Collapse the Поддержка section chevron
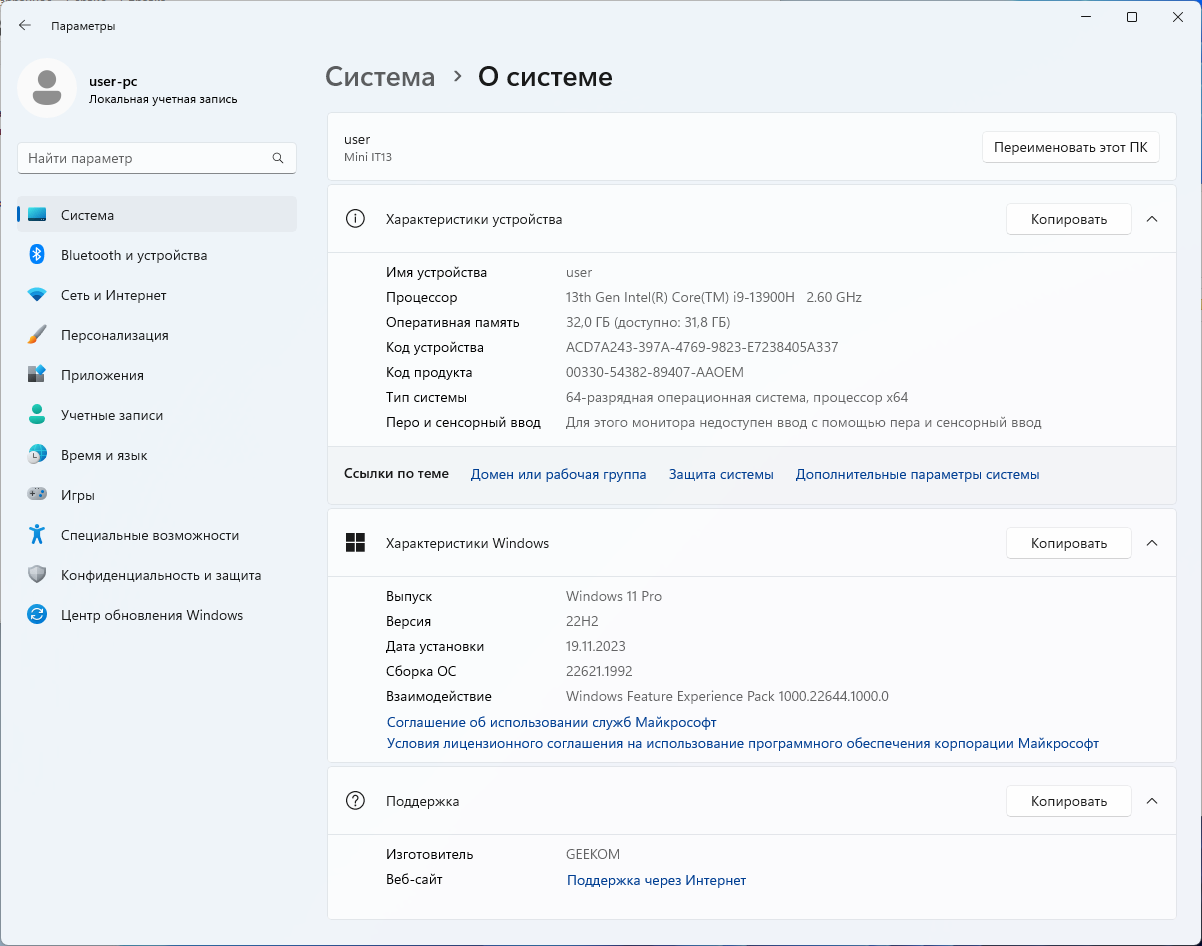 [x=1152, y=801]
